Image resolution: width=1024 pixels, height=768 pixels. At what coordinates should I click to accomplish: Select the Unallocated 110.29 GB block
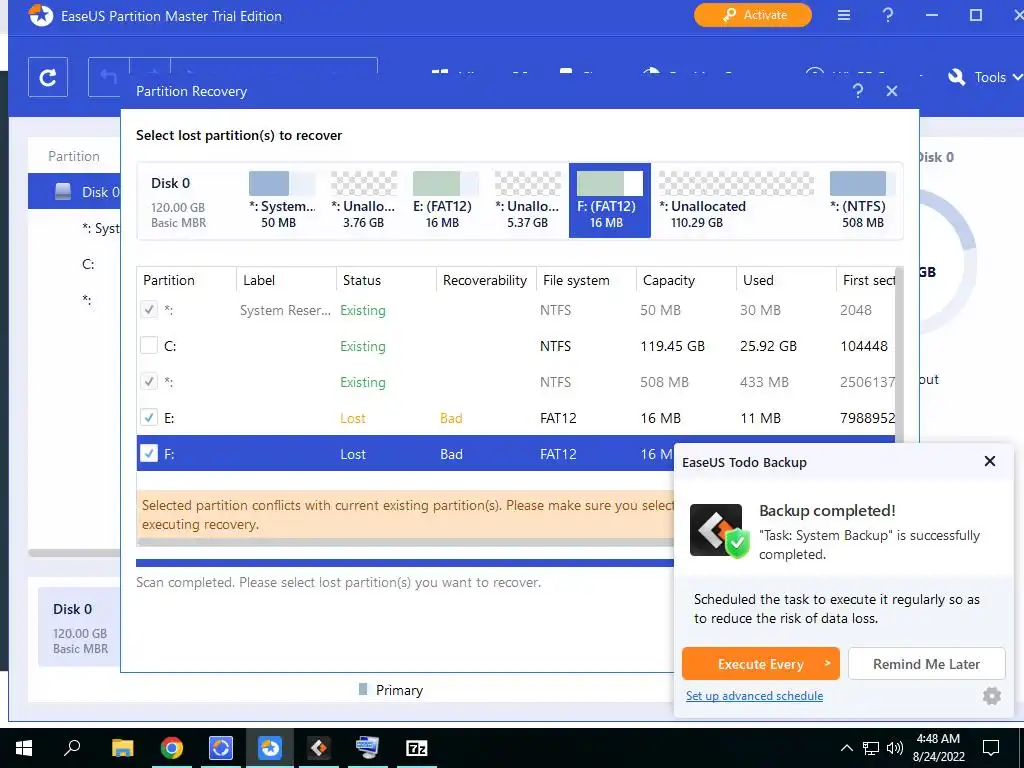pyautogui.click(x=735, y=200)
